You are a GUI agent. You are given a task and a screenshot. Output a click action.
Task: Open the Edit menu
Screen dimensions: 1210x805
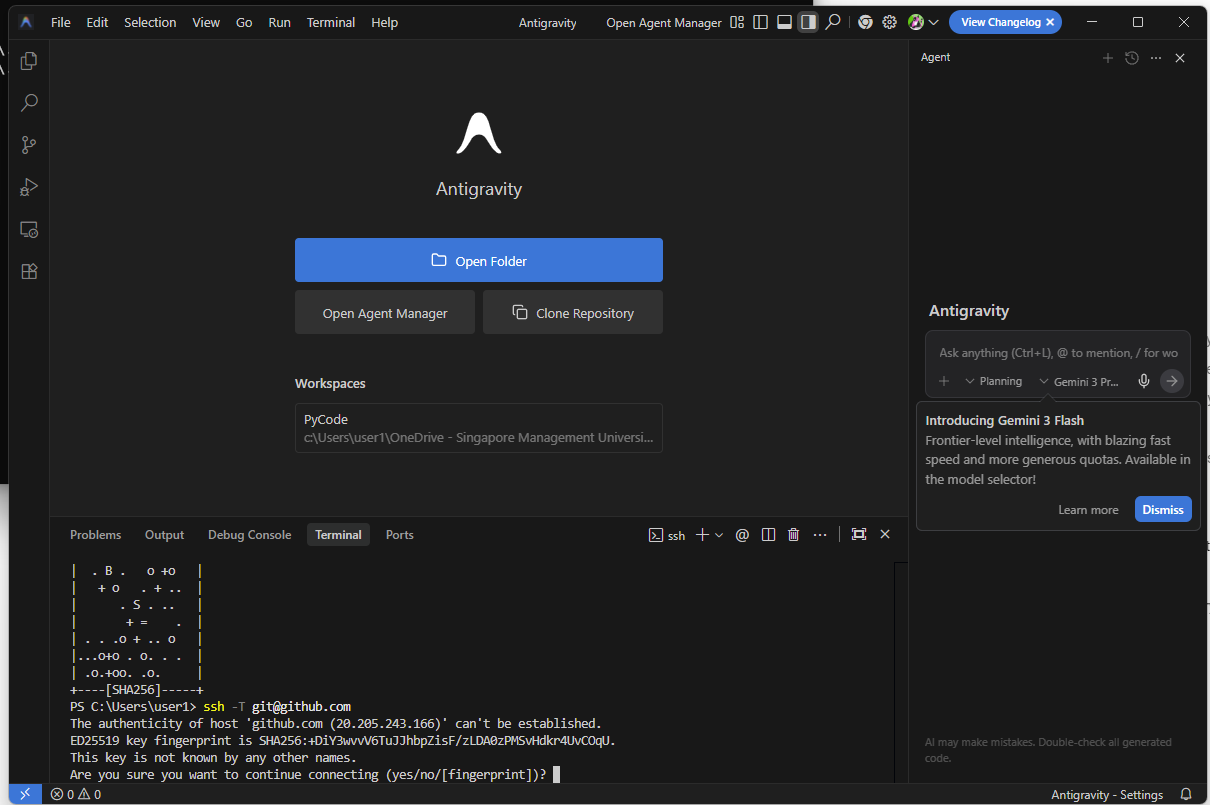coord(97,22)
